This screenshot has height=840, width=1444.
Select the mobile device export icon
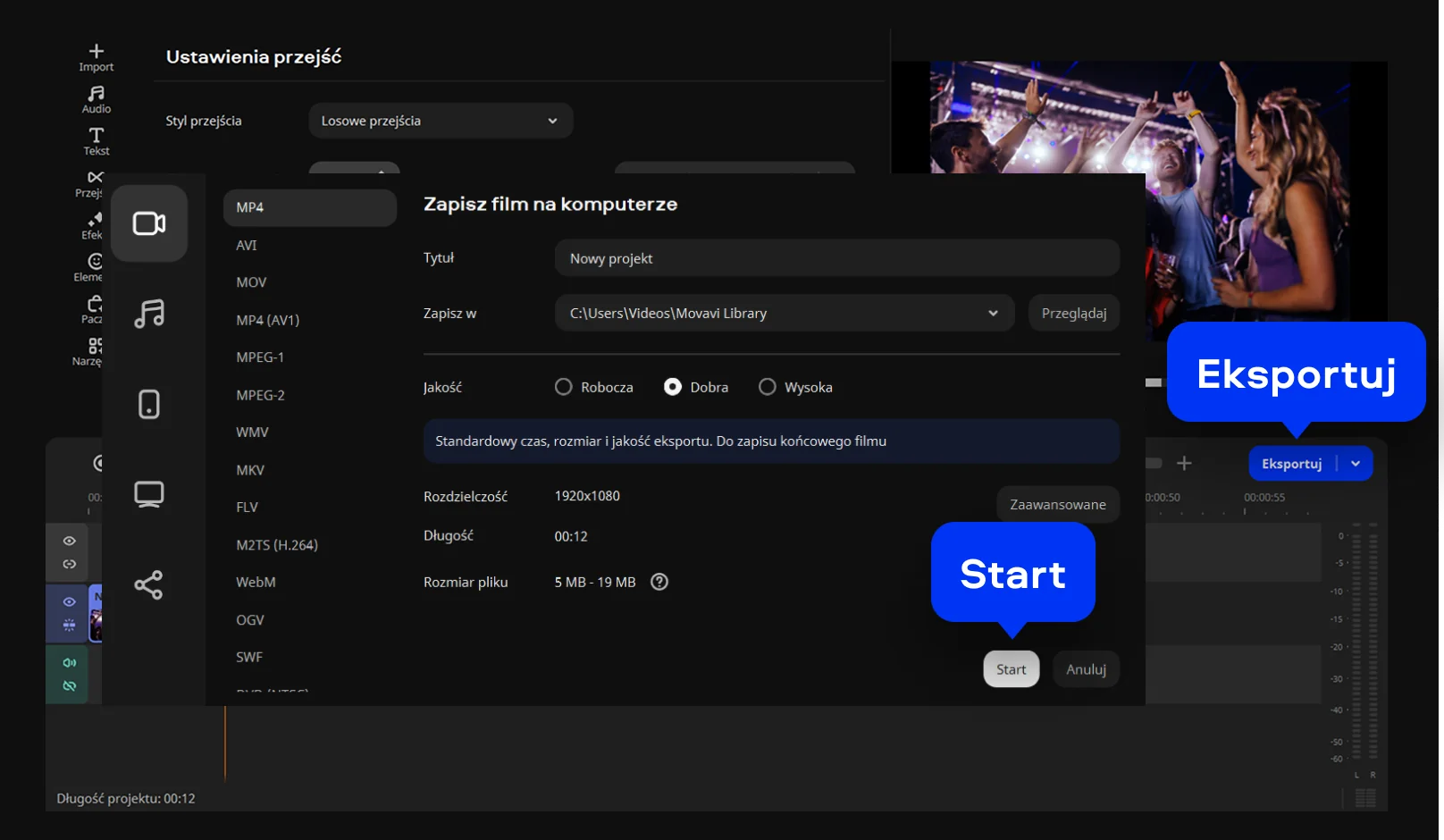(149, 404)
